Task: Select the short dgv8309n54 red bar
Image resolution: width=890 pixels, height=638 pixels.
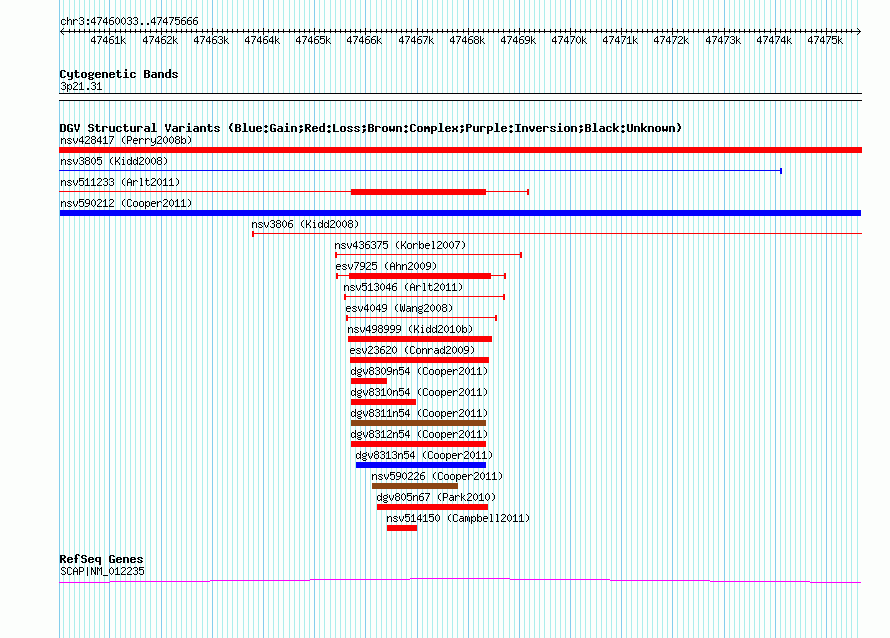Action: (x=369, y=381)
